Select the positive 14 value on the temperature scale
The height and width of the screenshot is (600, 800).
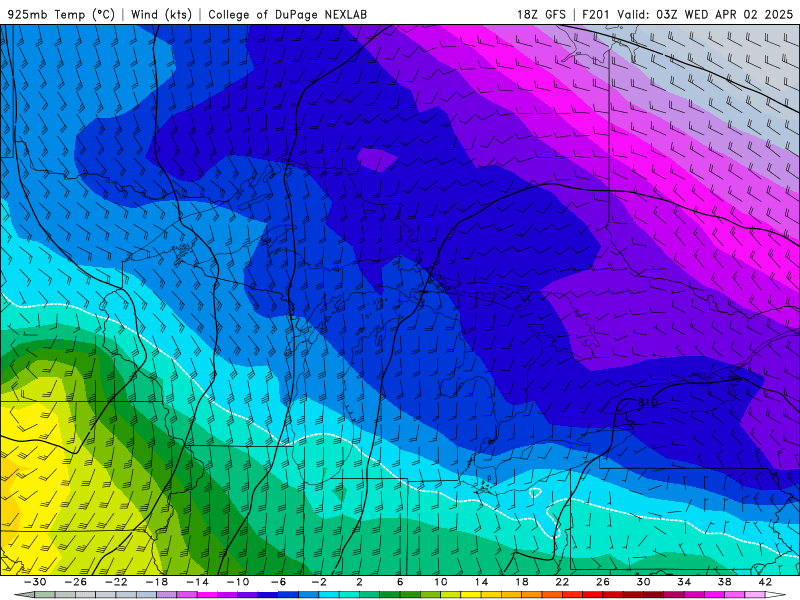pos(481,582)
